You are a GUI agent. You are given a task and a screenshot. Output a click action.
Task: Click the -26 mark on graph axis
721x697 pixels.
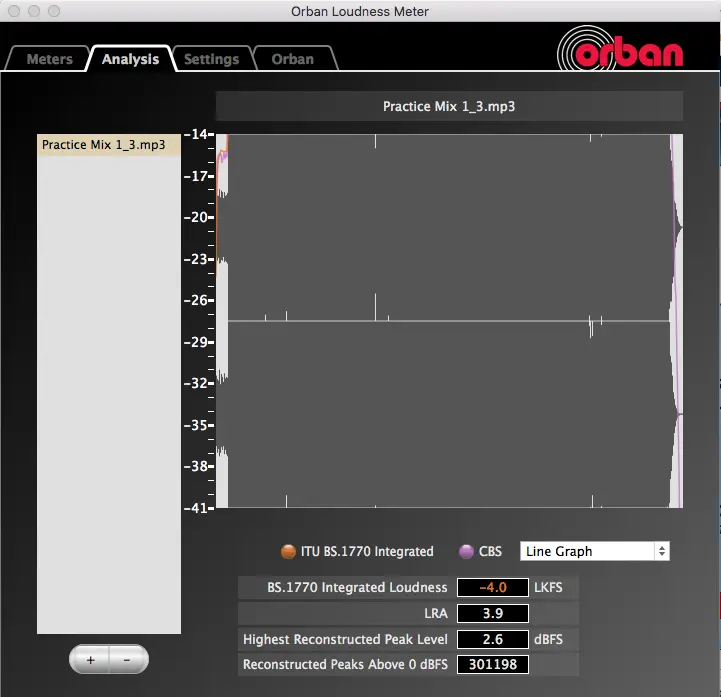coord(197,300)
